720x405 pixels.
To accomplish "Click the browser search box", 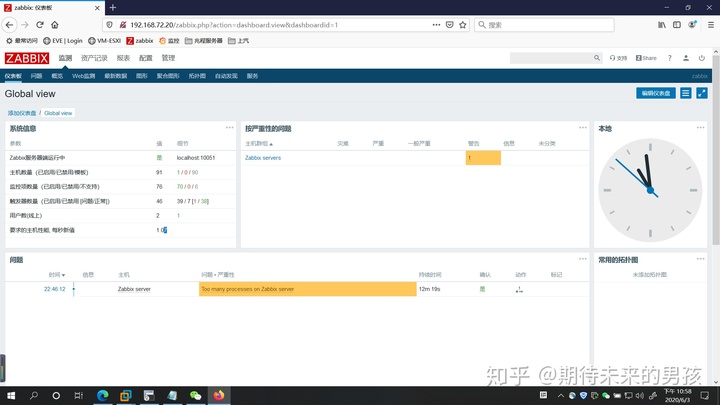I will [544, 25].
